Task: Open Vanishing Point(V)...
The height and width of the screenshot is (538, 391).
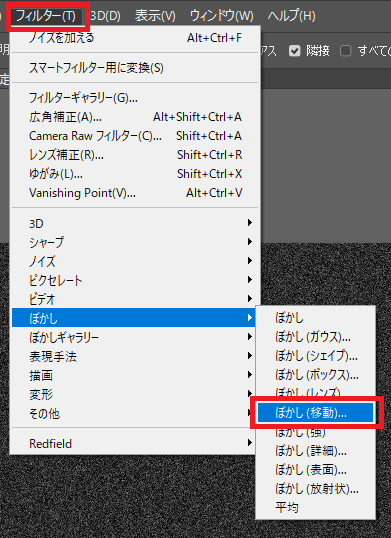Action: click(x=135, y=193)
